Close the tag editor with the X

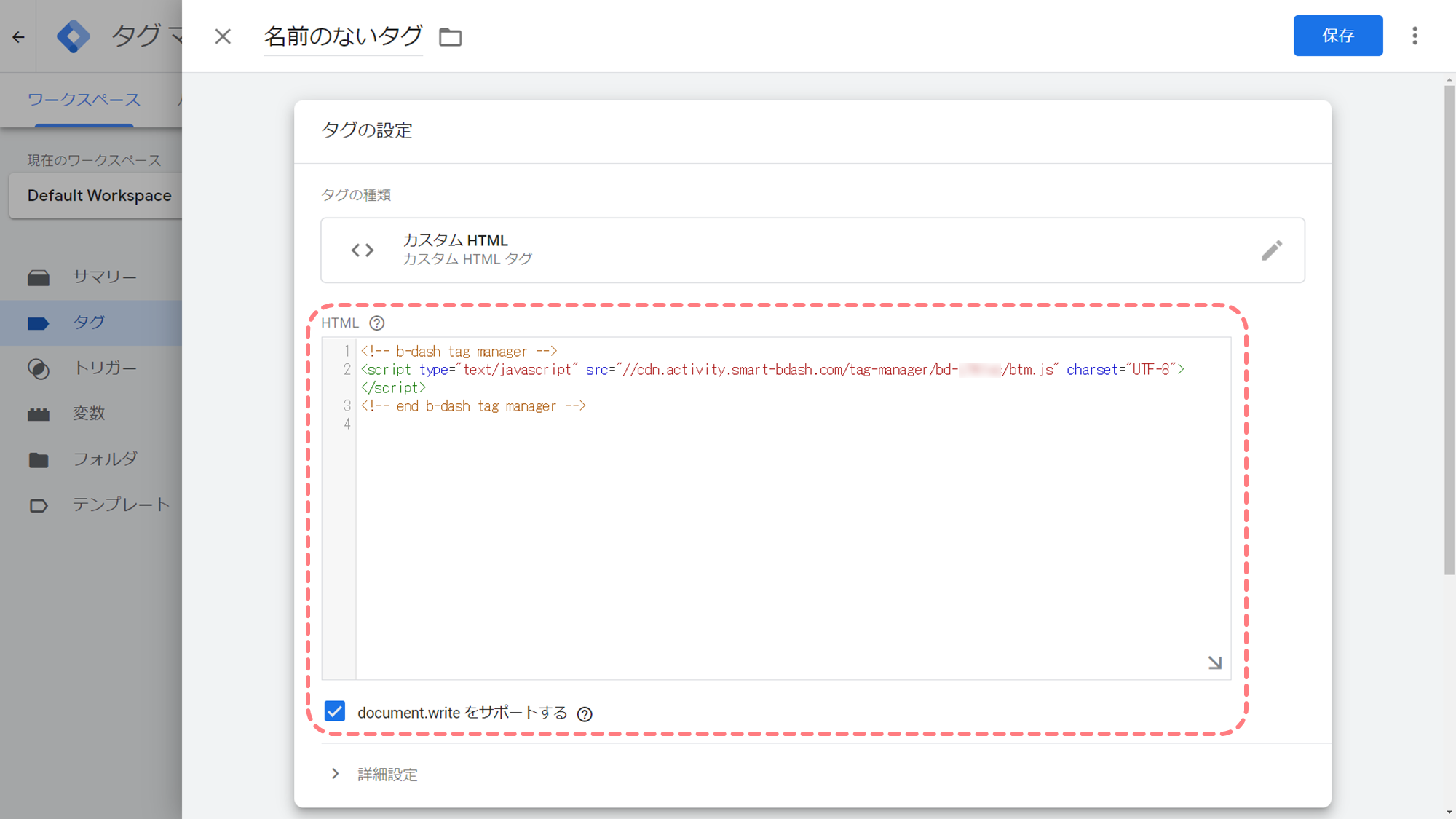click(223, 36)
